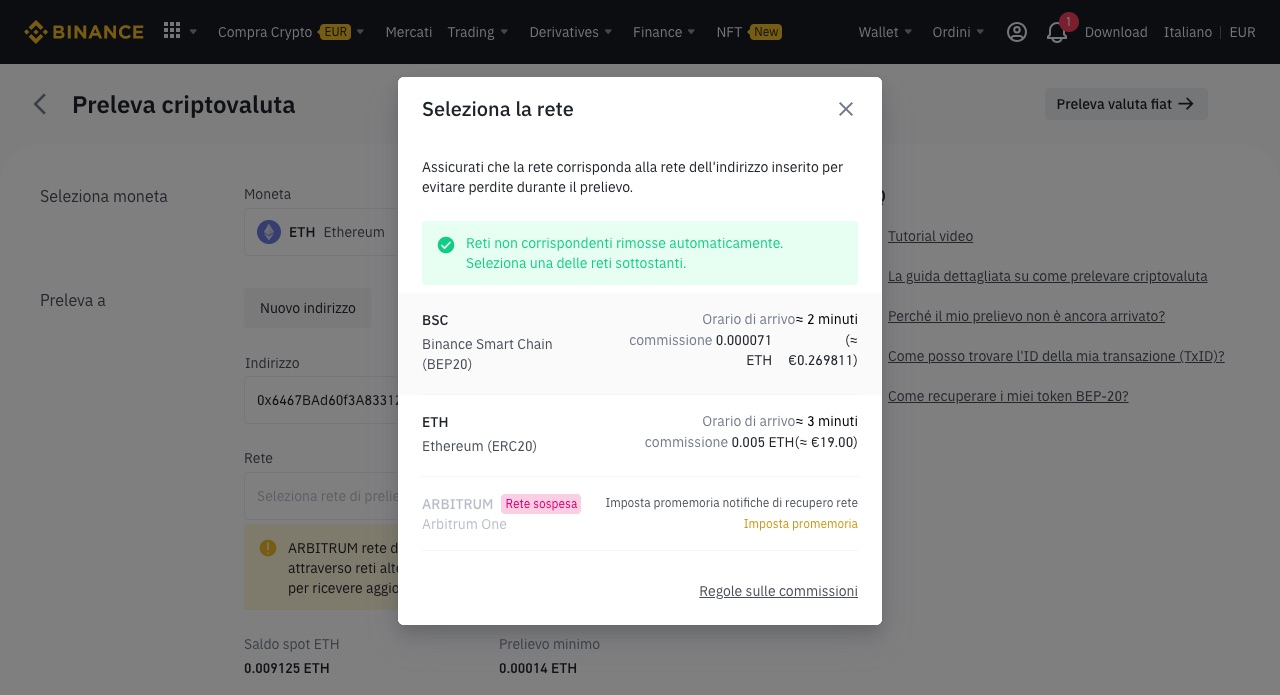Open Come recuperare i miei token BEP-20

point(1008,396)
